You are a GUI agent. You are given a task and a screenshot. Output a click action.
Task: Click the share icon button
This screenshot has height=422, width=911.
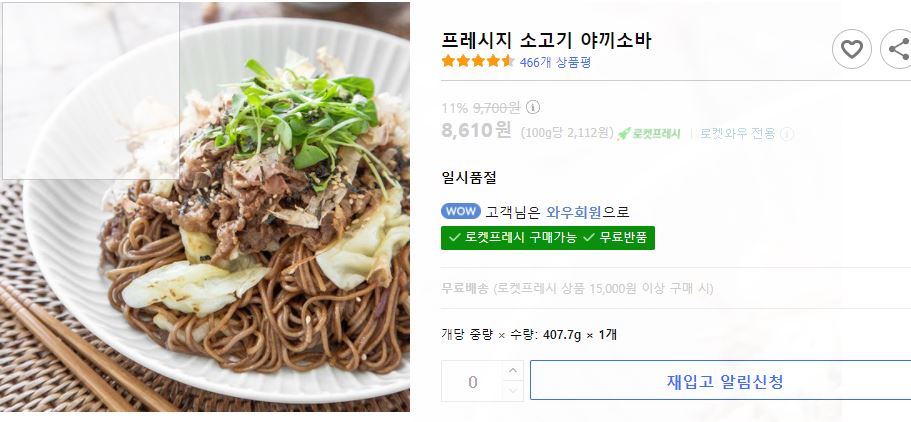coord(896,49)
